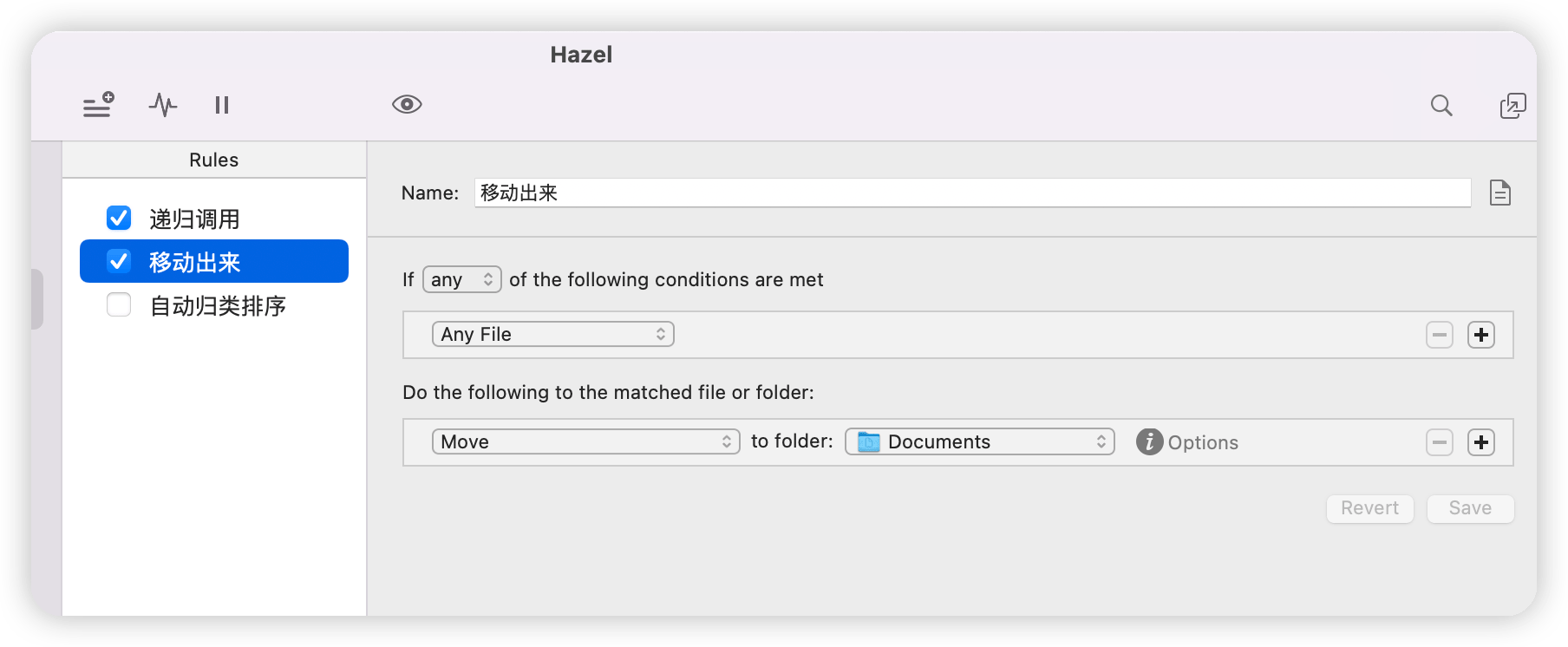The width and height of the screenshot is (1568, 647).
Task: Enable the 自动归类排序 rule checkbox
Action: tap(119, 304)
